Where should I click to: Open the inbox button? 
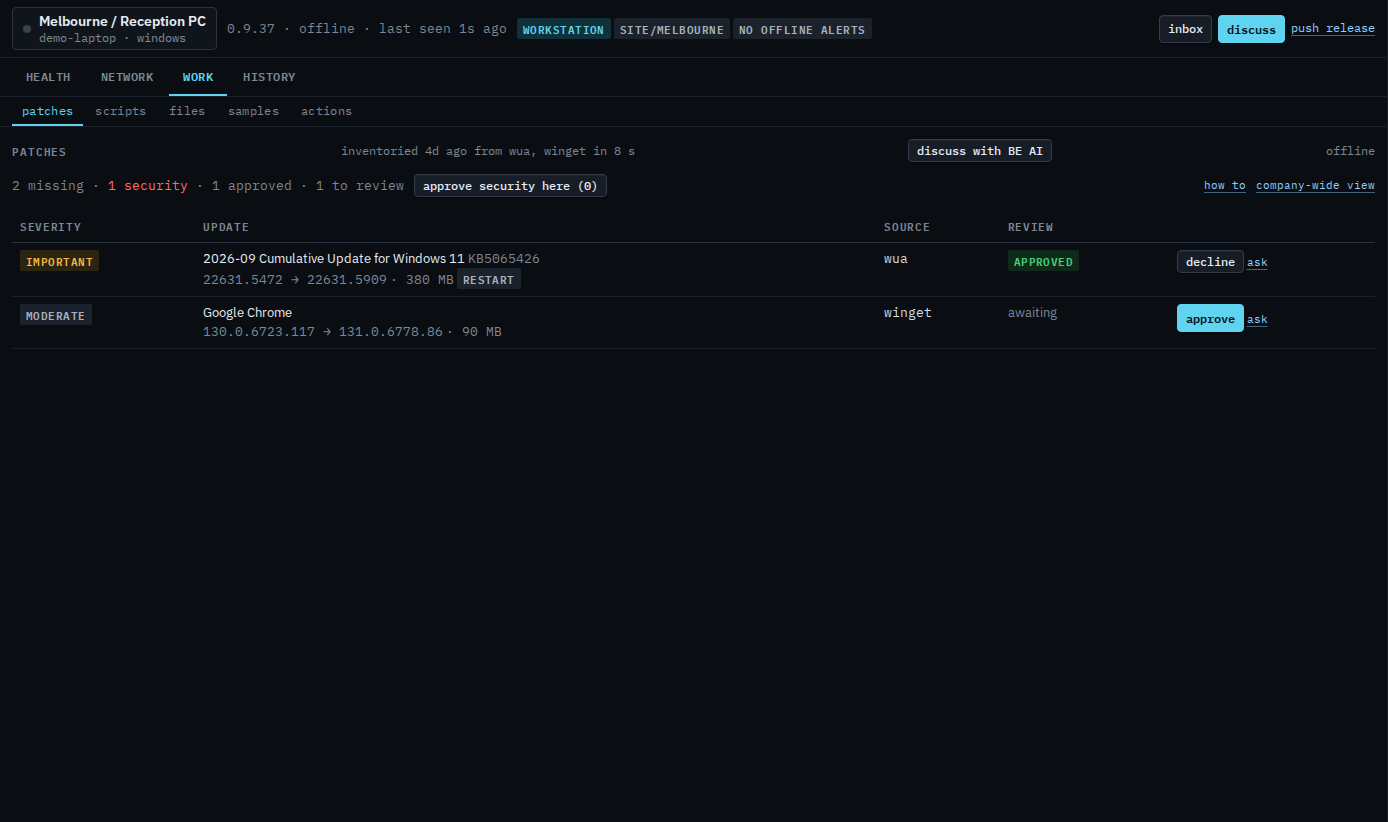(x=1185, y=29)
